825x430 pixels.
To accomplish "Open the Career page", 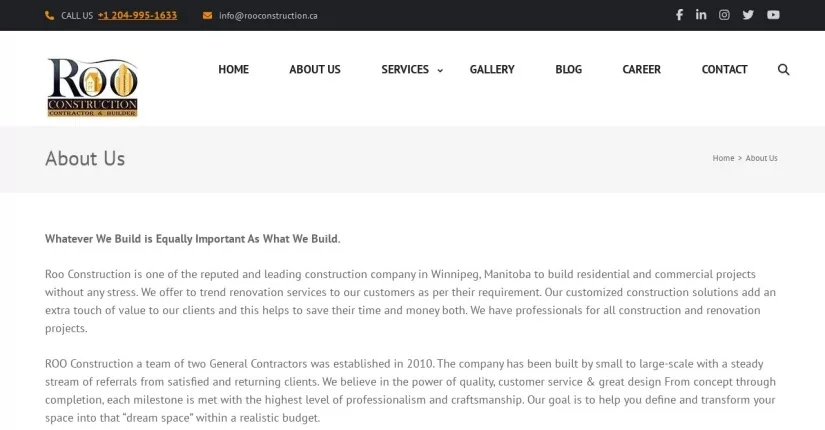I will (x=641, y=69).
